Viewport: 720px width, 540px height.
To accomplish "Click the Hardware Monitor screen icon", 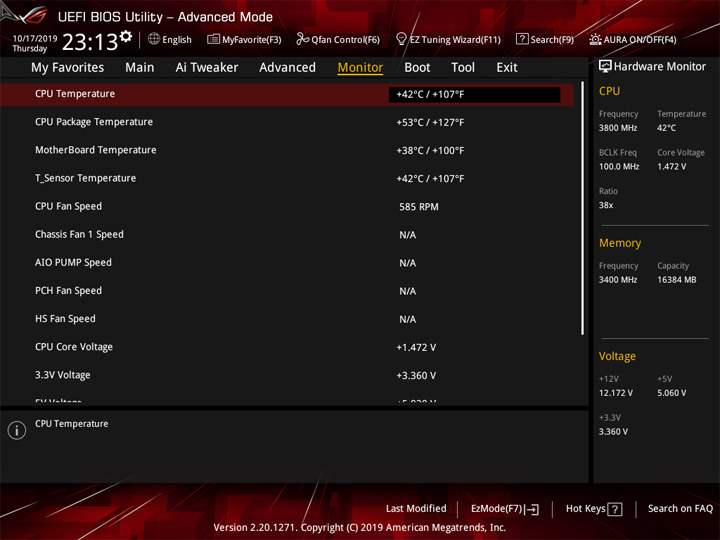I will [605, 66].
